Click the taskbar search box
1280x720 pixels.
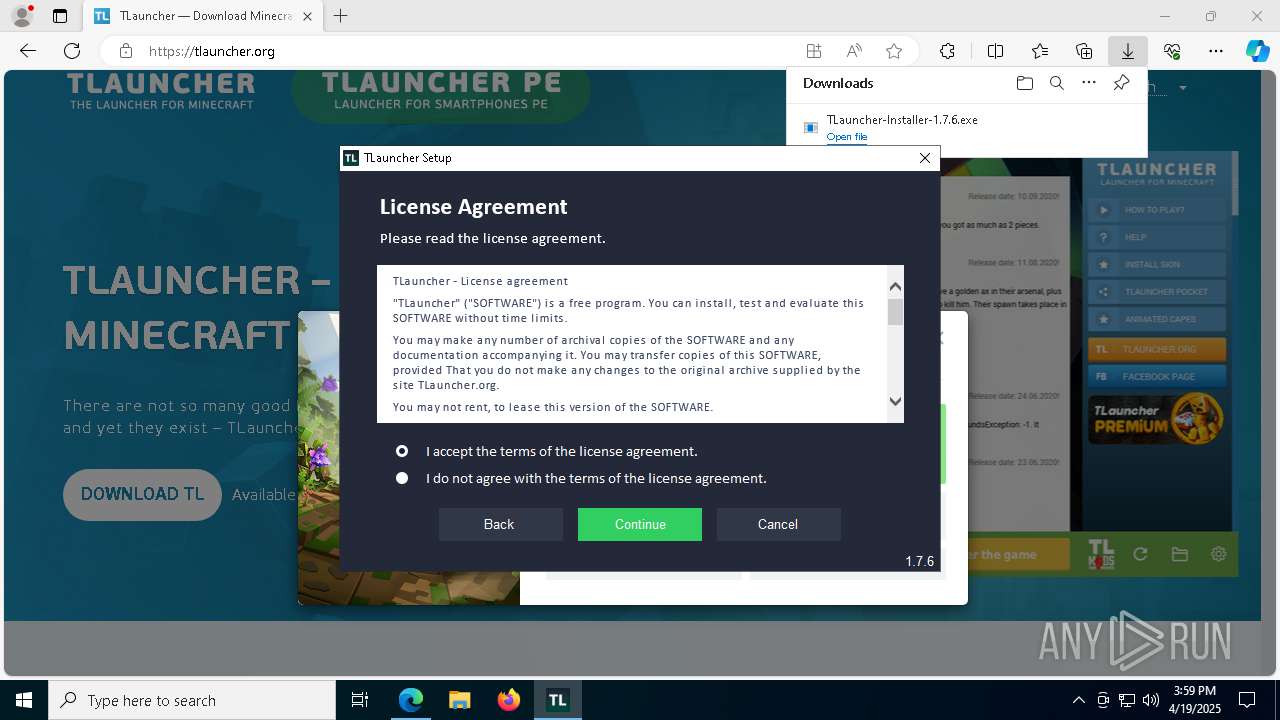192,700
